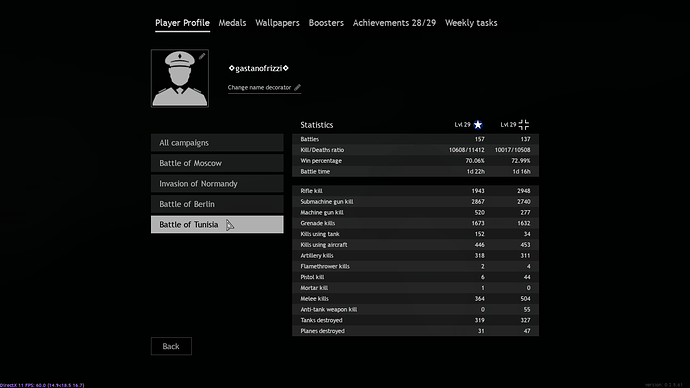690x388 pixels.
Task: Select Battle of Tunisia campaign
Action: click(x=217, y=224)
